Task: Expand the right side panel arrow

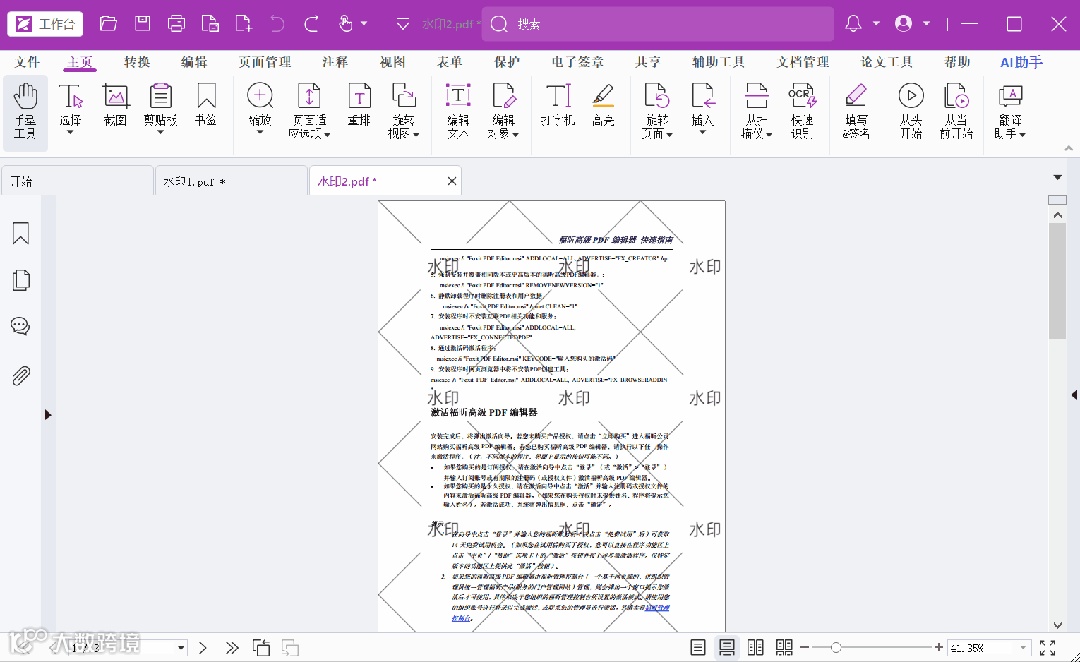Action: [x=1074, y=395]
